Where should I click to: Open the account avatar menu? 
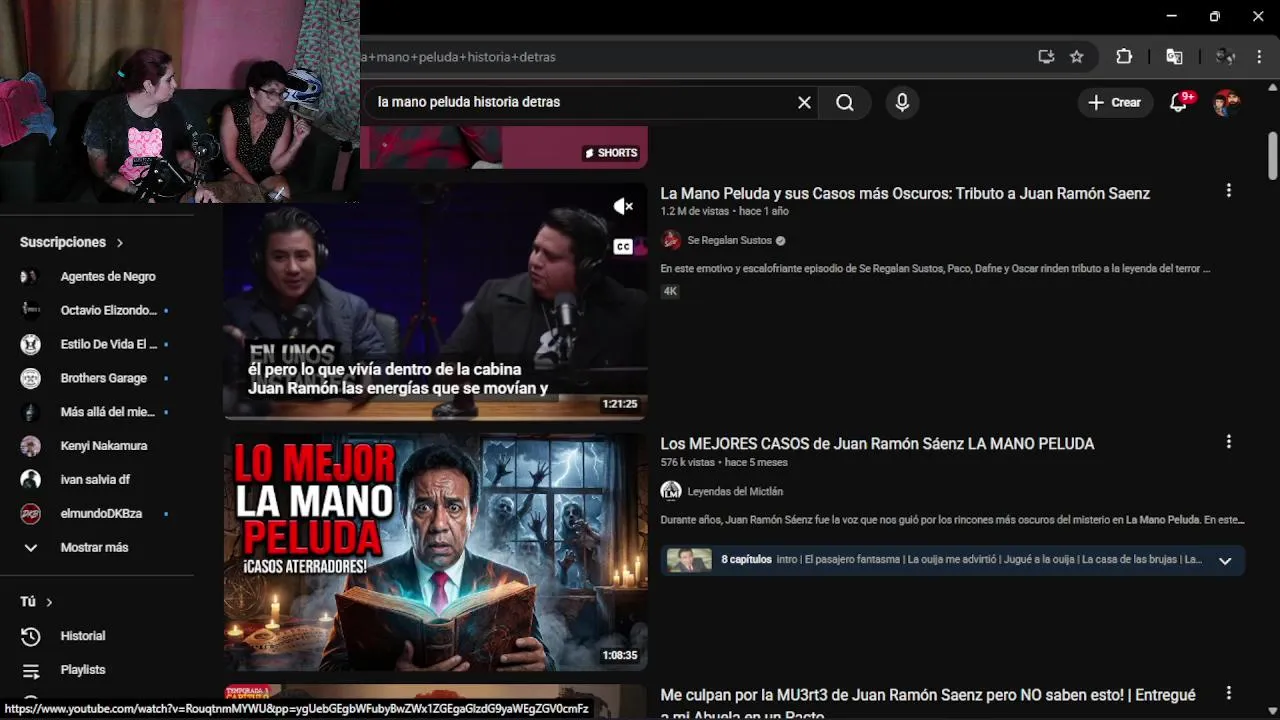pyautogui.click(x=1226, y=102)
